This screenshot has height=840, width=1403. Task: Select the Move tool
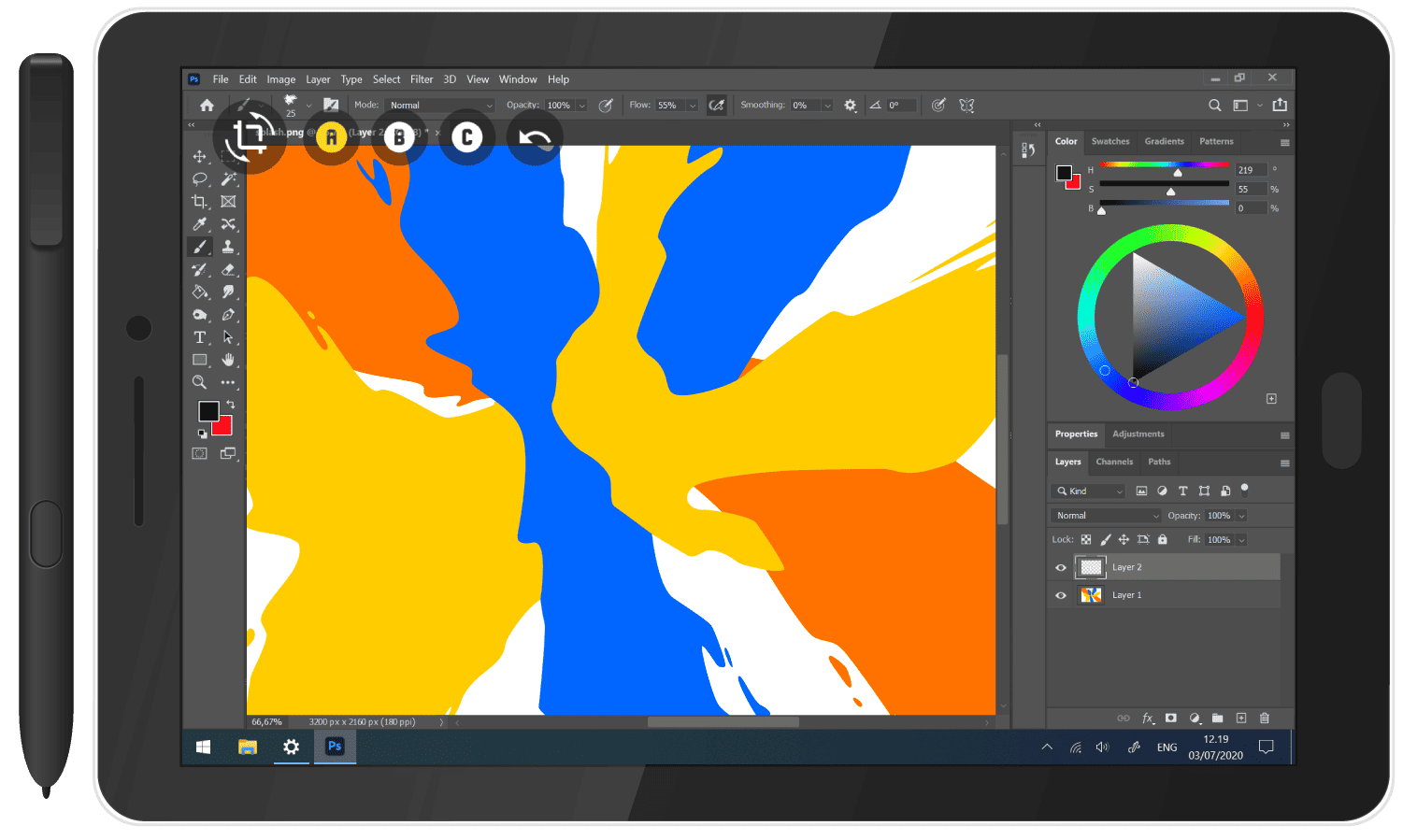coord(199,157)
